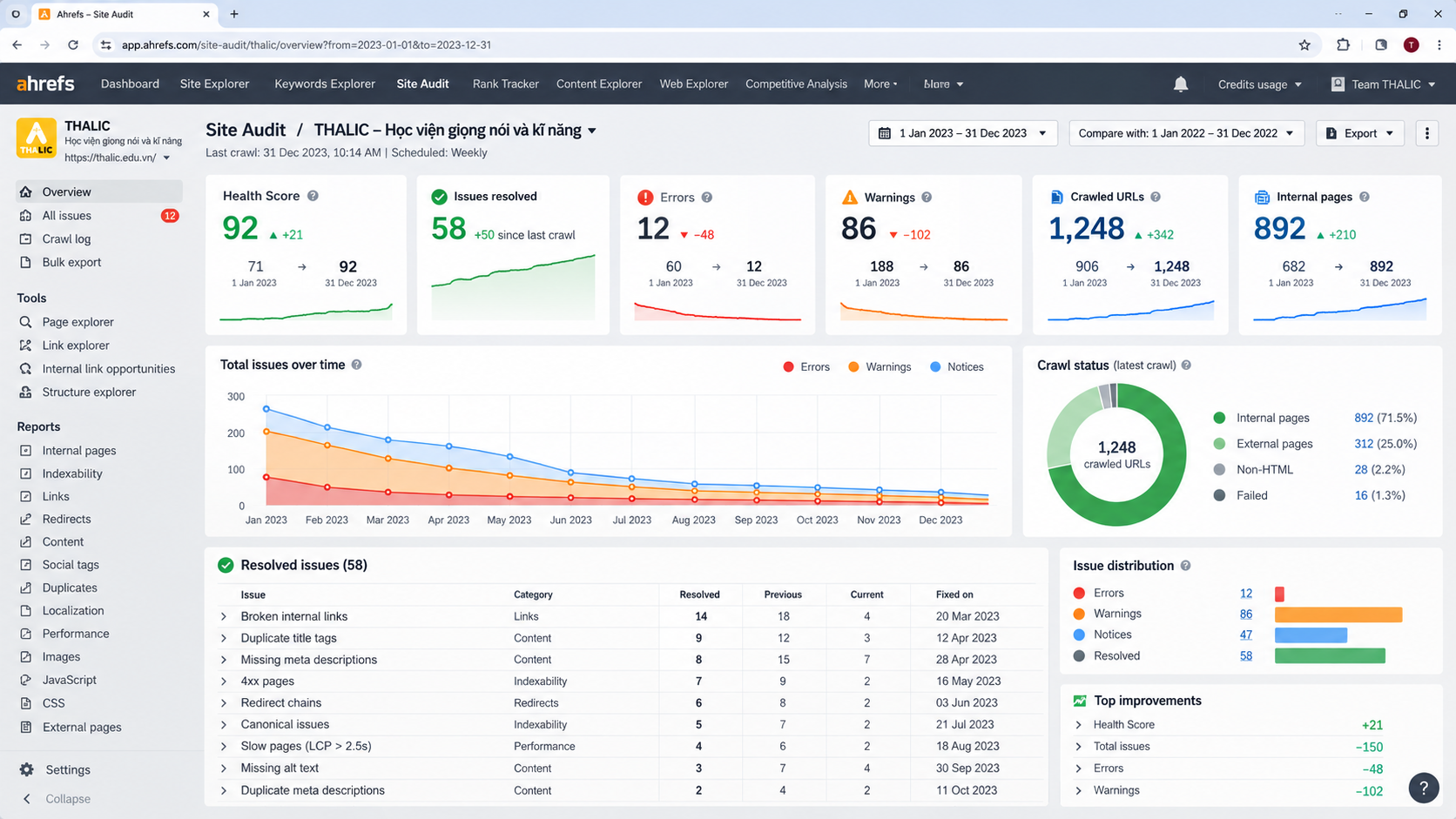Expand Health Score in Top improvements
Image resolution: width=1456 pixels, height=819 pixels.
click(x=1078, y=725)
